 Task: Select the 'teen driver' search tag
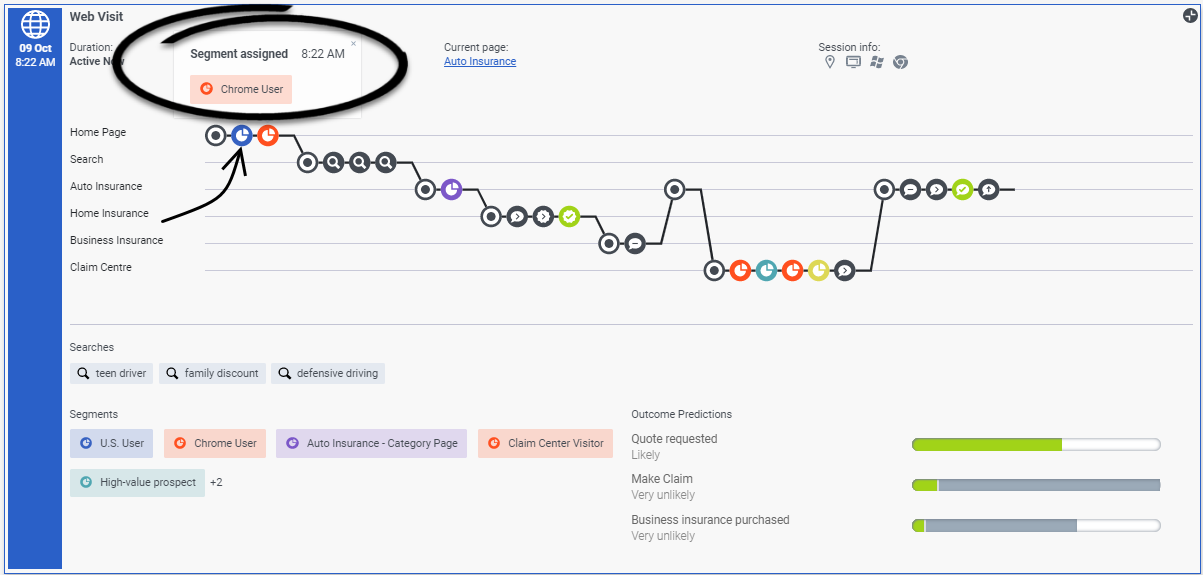(111, 373)
